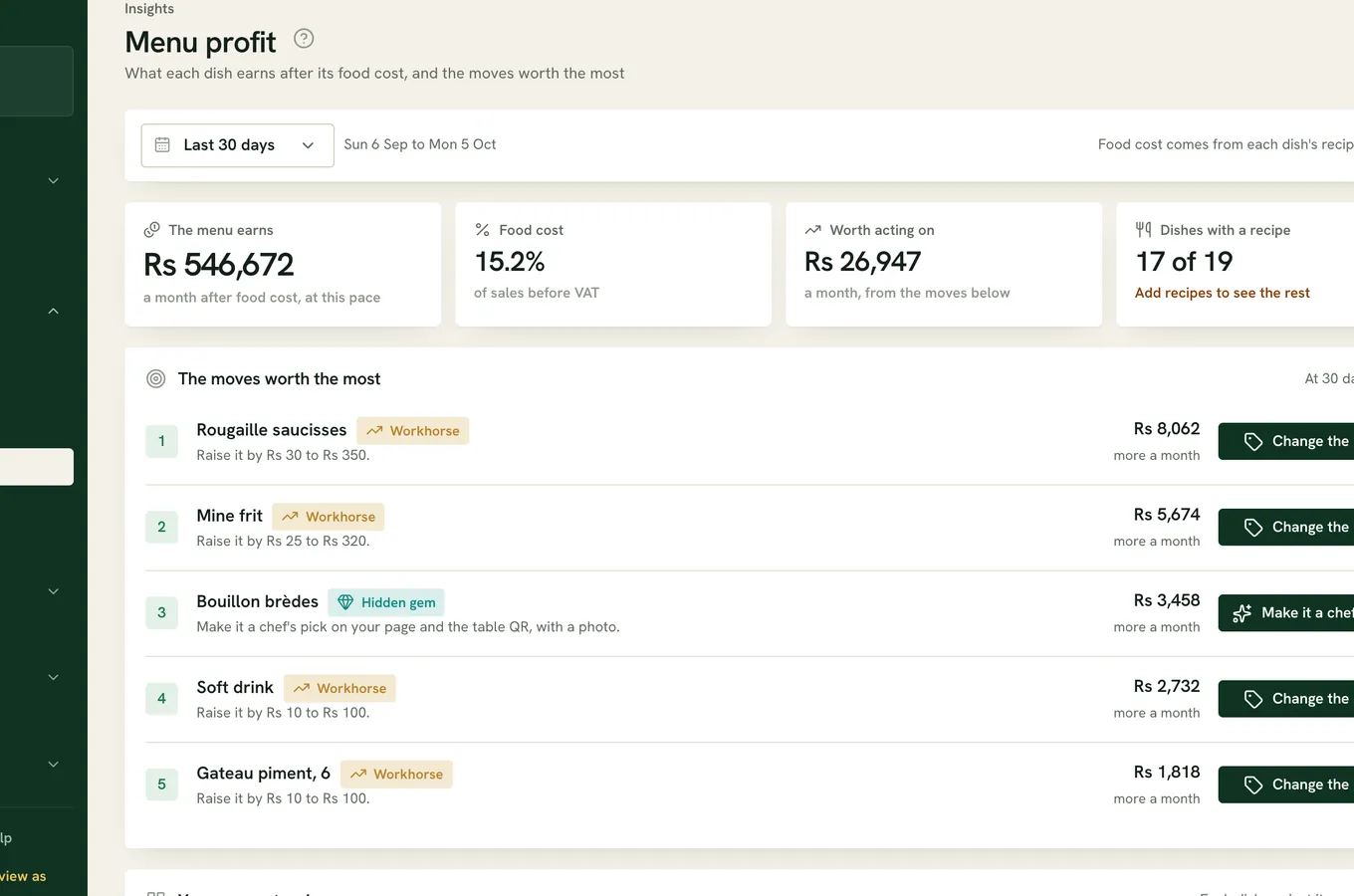
Task: Select the Gateau piment, 6 dish name
Action: (263, 774)
